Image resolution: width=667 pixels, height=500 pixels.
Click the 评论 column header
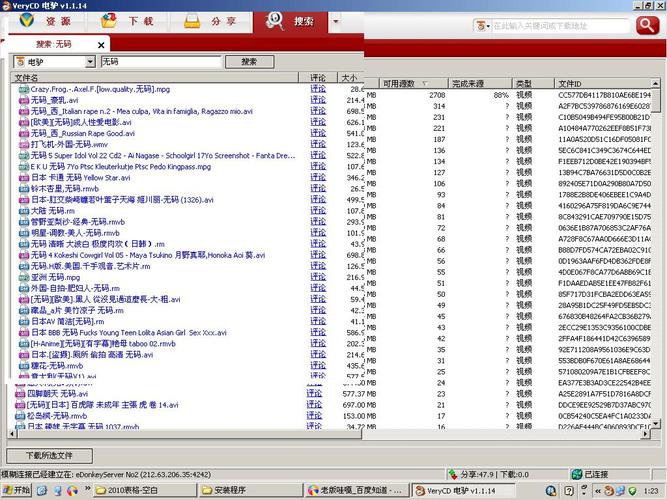[318, 77]
